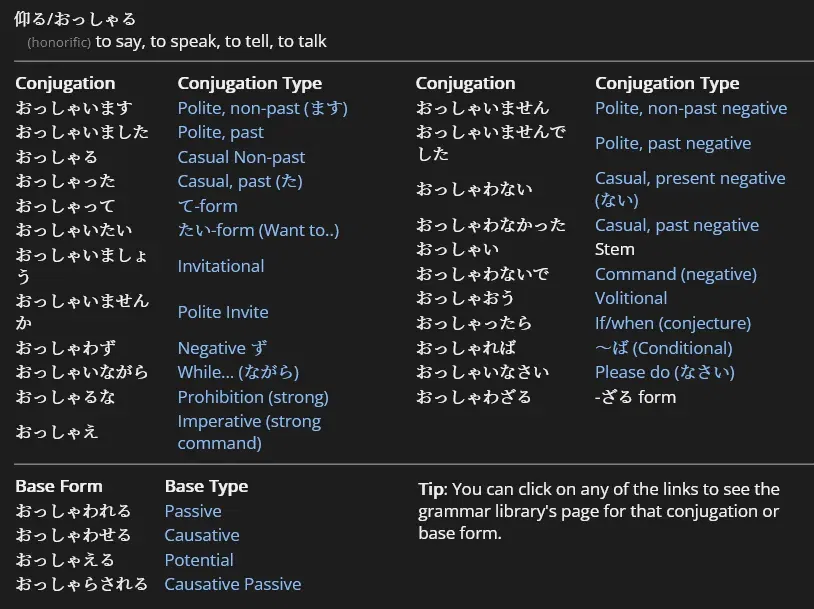The width and height of the screenshot is (814, 609).
Task: Open the Casual Non-past grammar link
Action: [x=241, y=157]
